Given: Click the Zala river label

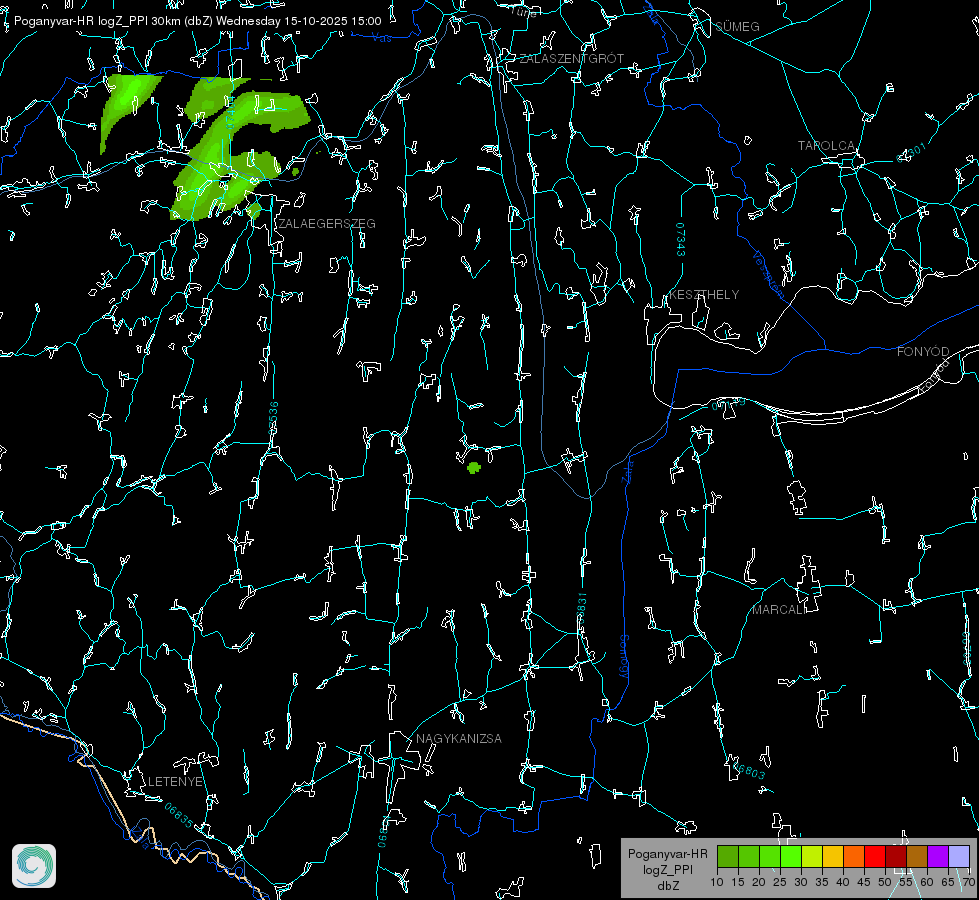Looking at the screenshot, I should 628,470.
